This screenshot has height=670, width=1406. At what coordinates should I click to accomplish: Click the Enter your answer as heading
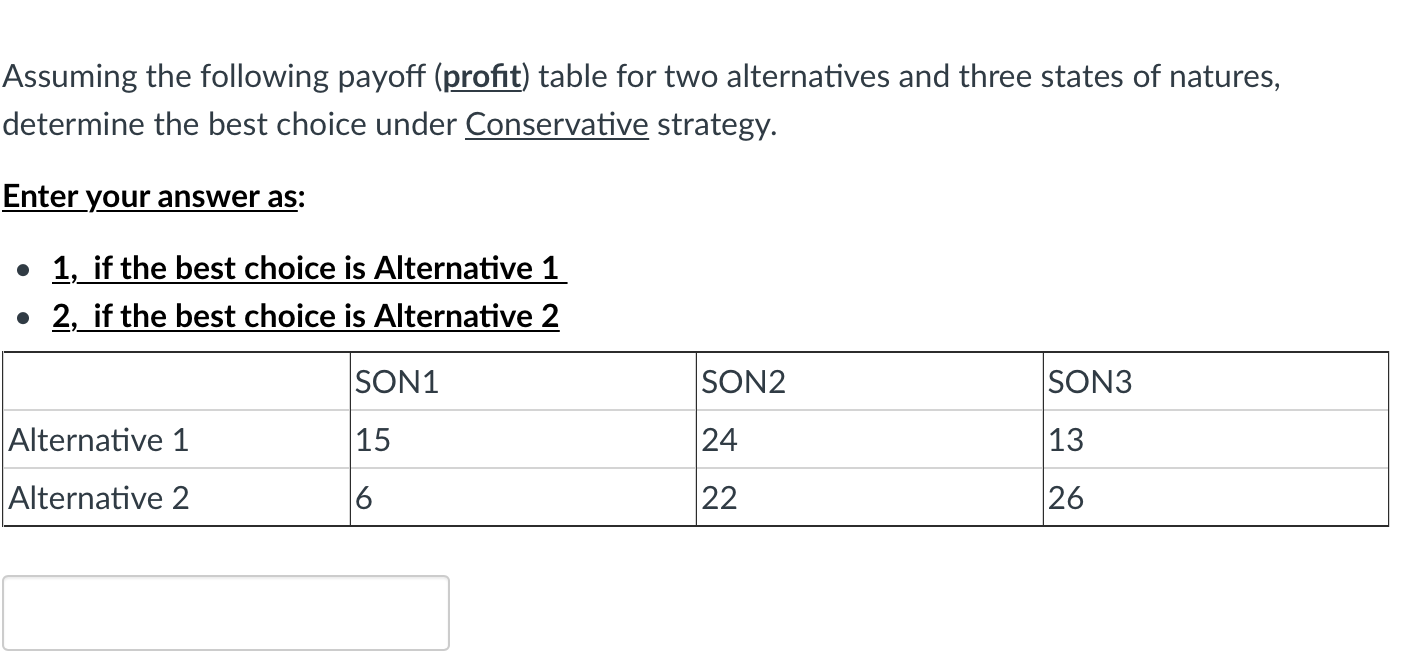151,197
